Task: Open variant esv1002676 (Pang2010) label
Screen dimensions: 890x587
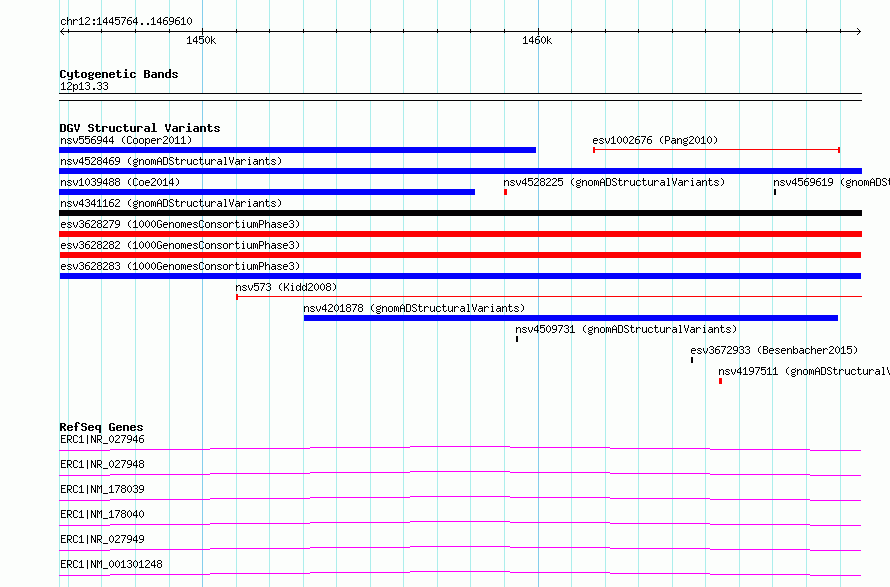Action: click(x=655, y=140)
